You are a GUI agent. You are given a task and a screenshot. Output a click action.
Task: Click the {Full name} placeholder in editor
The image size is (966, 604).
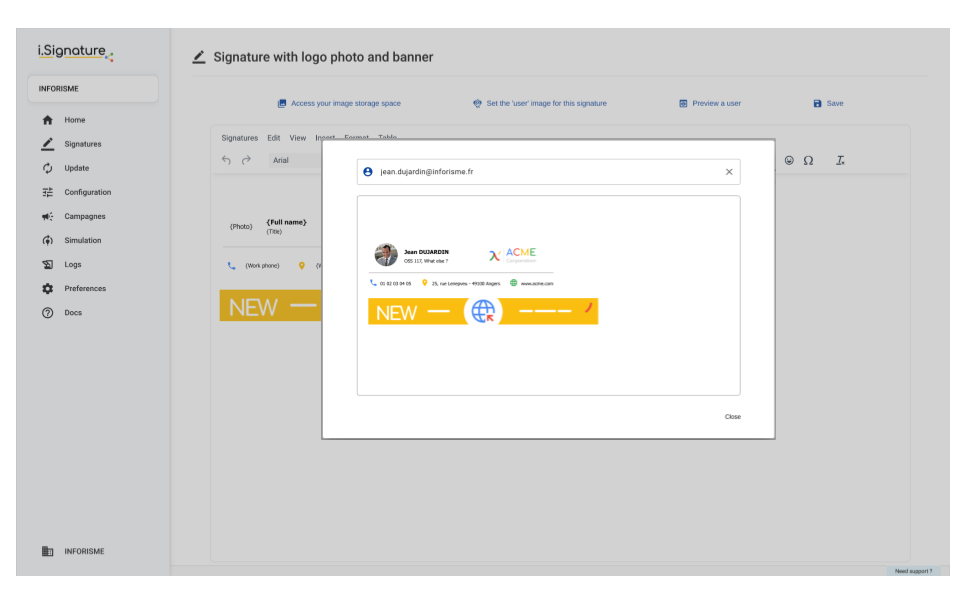pyautogui.click(x=286, y=222)
